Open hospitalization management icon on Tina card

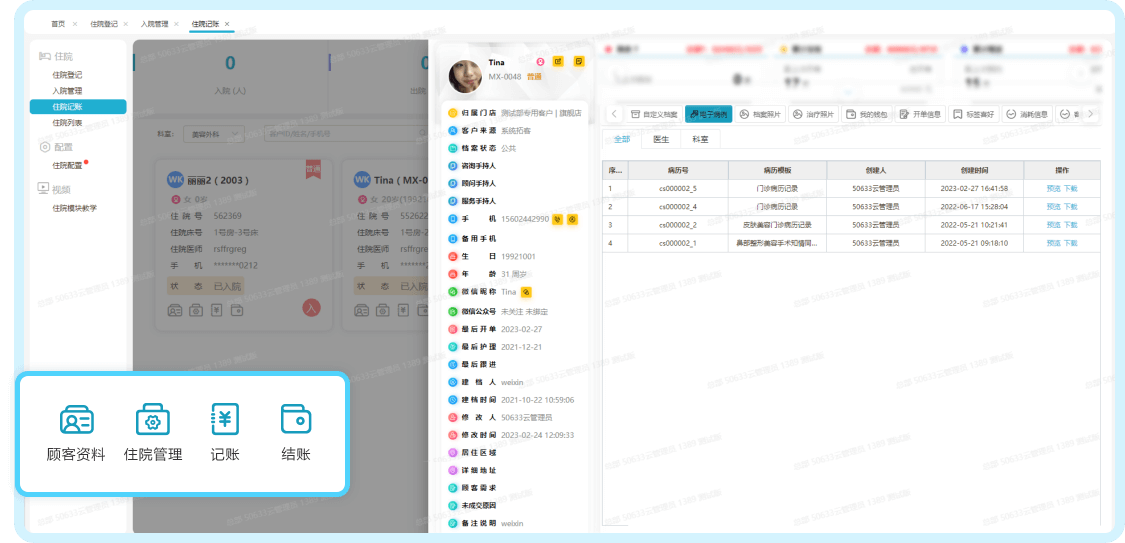(x=384, y=311)
